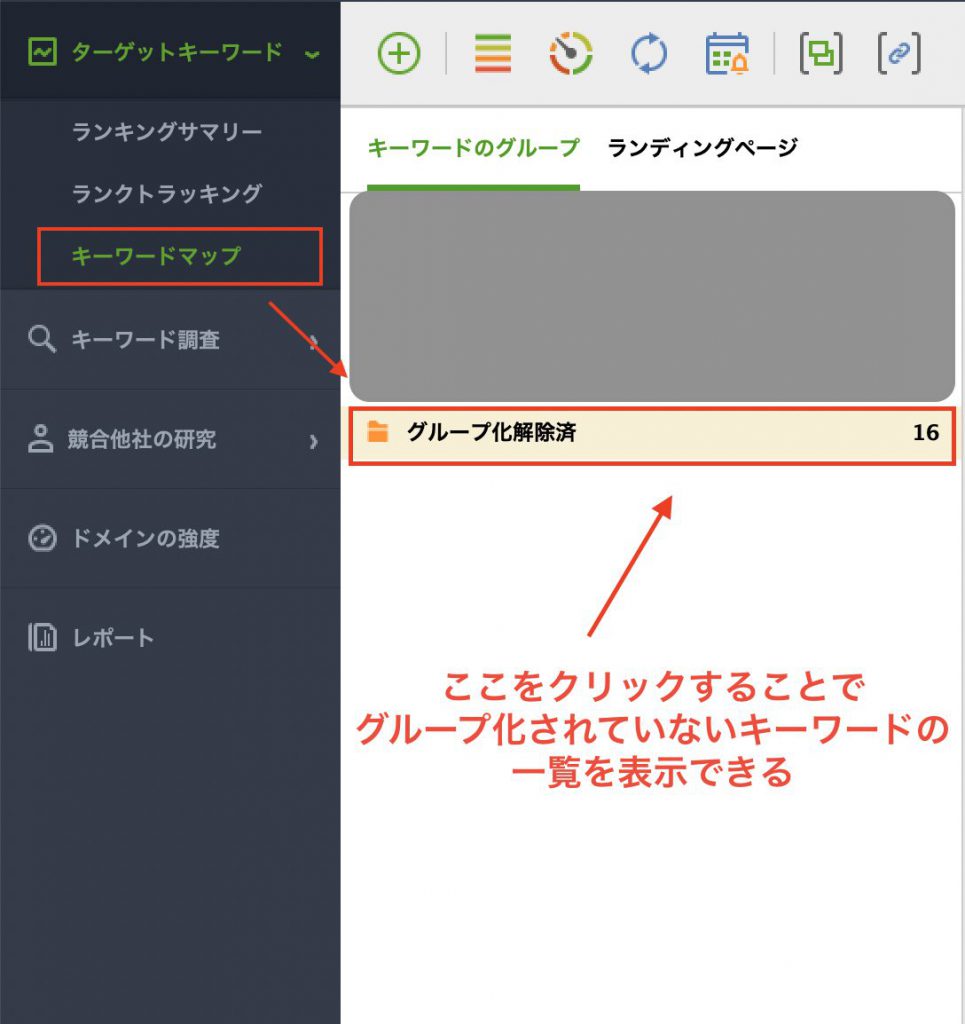965x1024 pixels.
Task: Click the ターゲットキーワード chart icon
Action: point(42,52)
